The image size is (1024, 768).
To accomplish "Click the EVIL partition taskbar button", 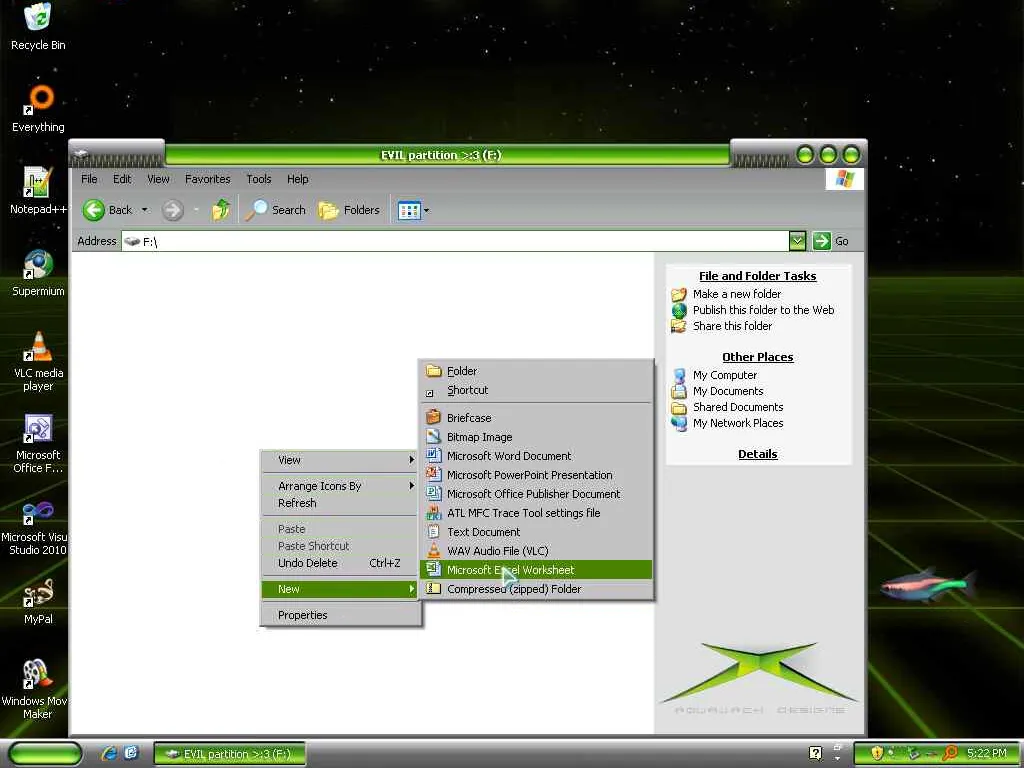I will [x=230, y=754].
